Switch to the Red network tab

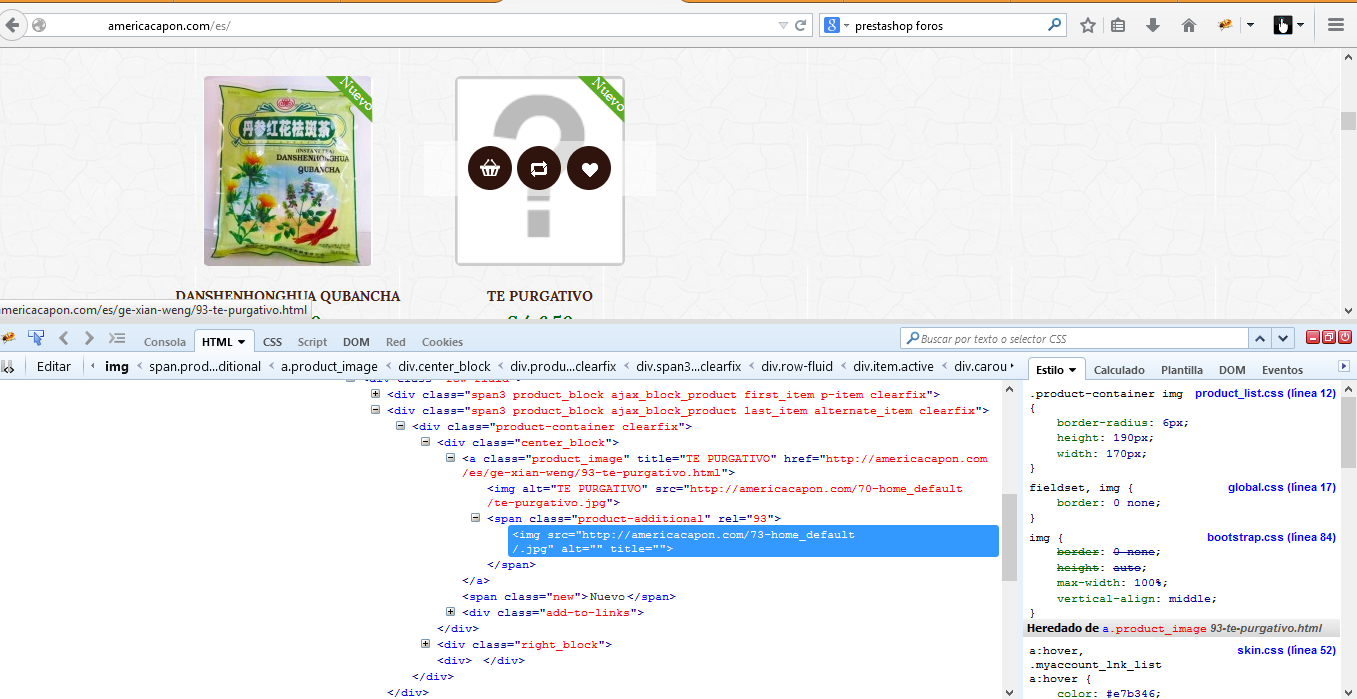[x=396, y=342]
